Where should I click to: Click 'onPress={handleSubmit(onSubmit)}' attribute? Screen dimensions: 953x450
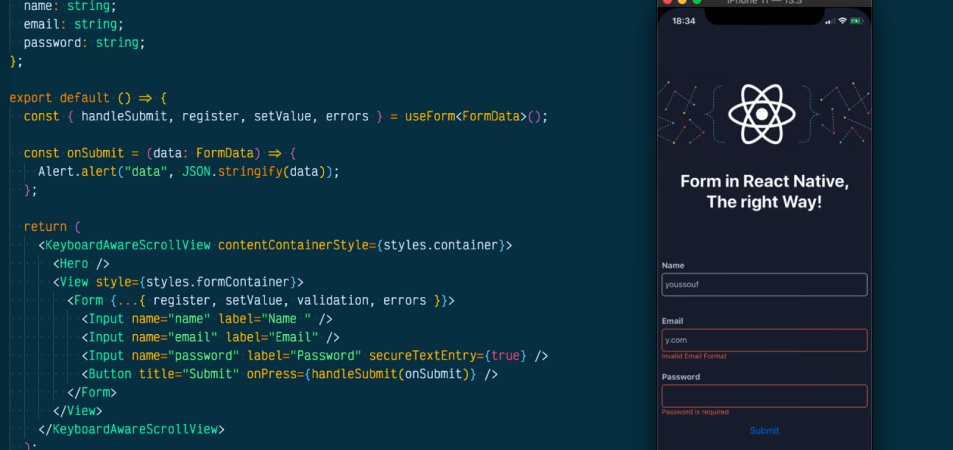tap(361, 374)
